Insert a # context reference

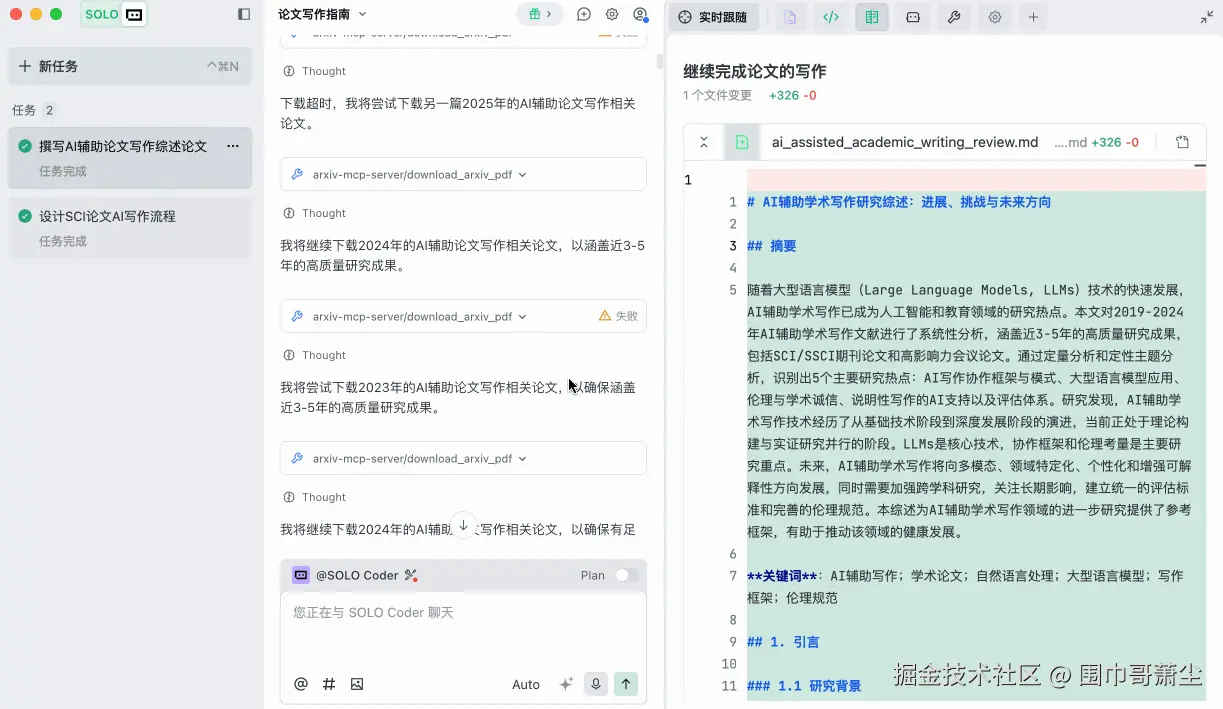pos(329,684)
